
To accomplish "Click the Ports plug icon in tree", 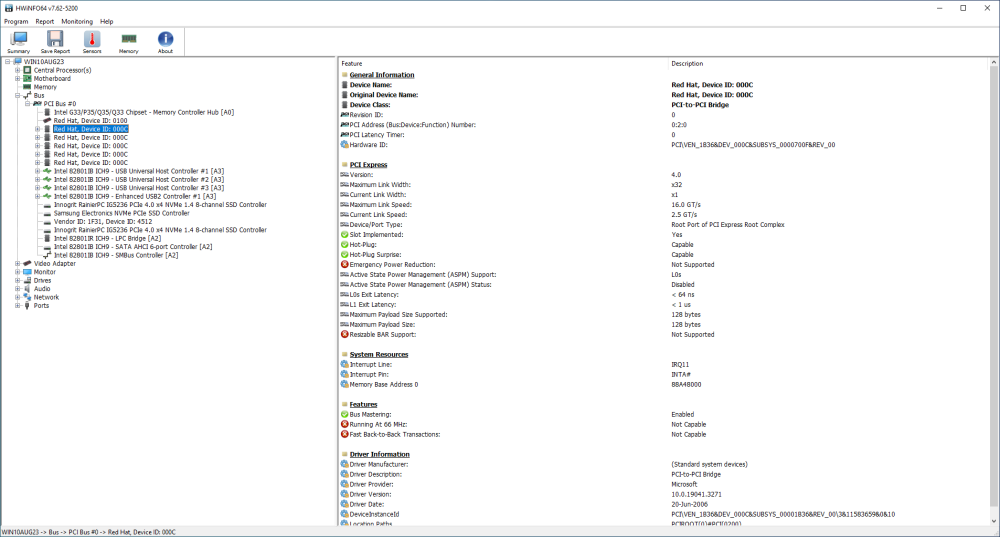I will (27, 305).
